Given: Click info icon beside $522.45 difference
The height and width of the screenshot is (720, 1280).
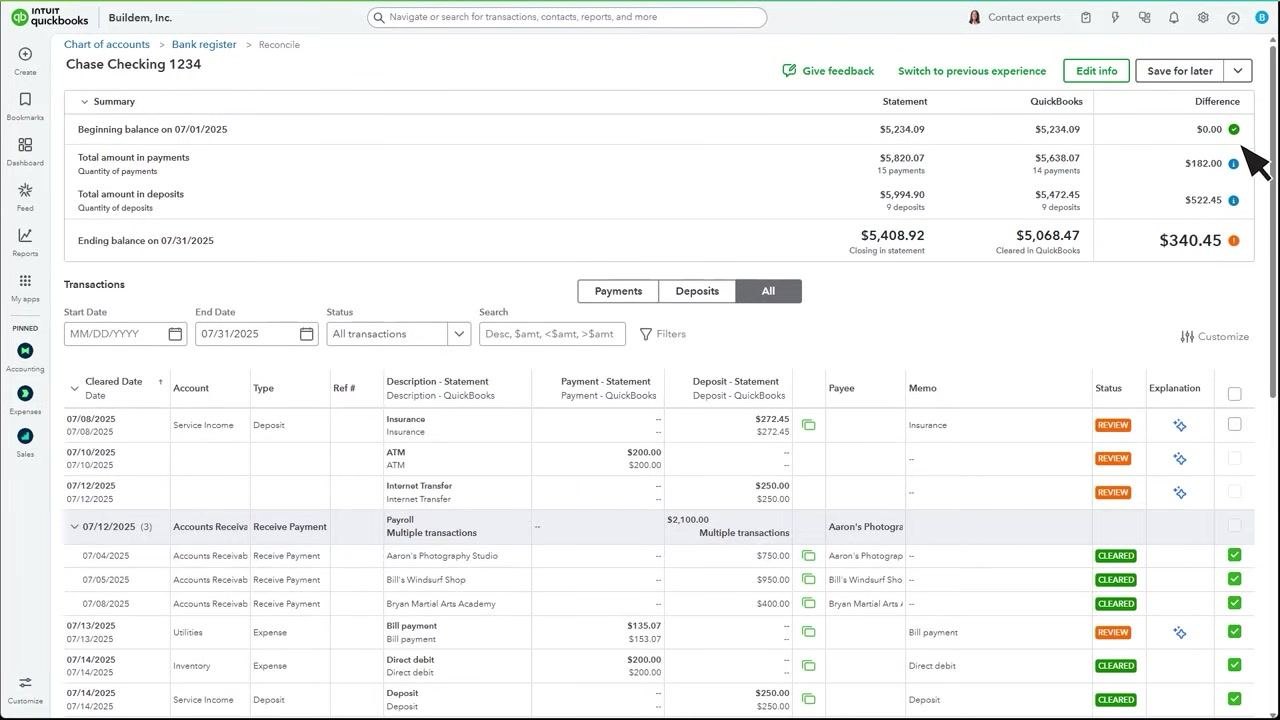Looking at the screenshot, I should pos(1233,201).
